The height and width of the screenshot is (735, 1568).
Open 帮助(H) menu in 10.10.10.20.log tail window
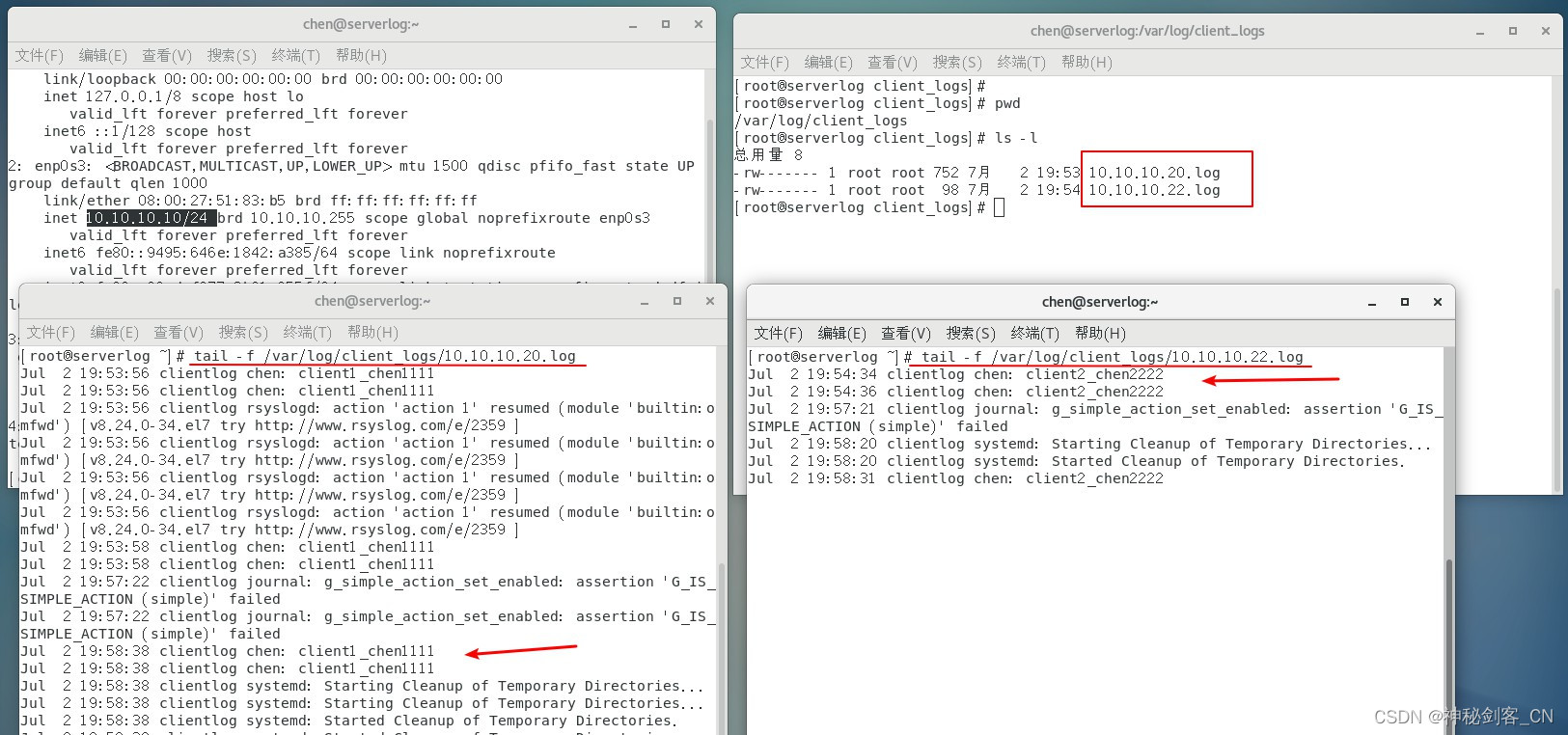(x=372, y=332)
